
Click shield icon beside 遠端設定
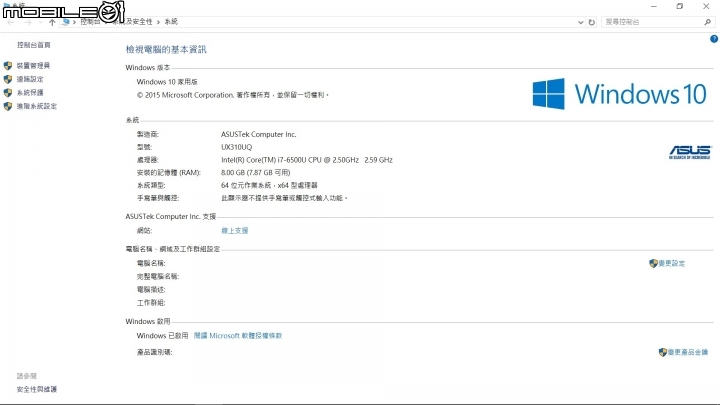[8, 79]
